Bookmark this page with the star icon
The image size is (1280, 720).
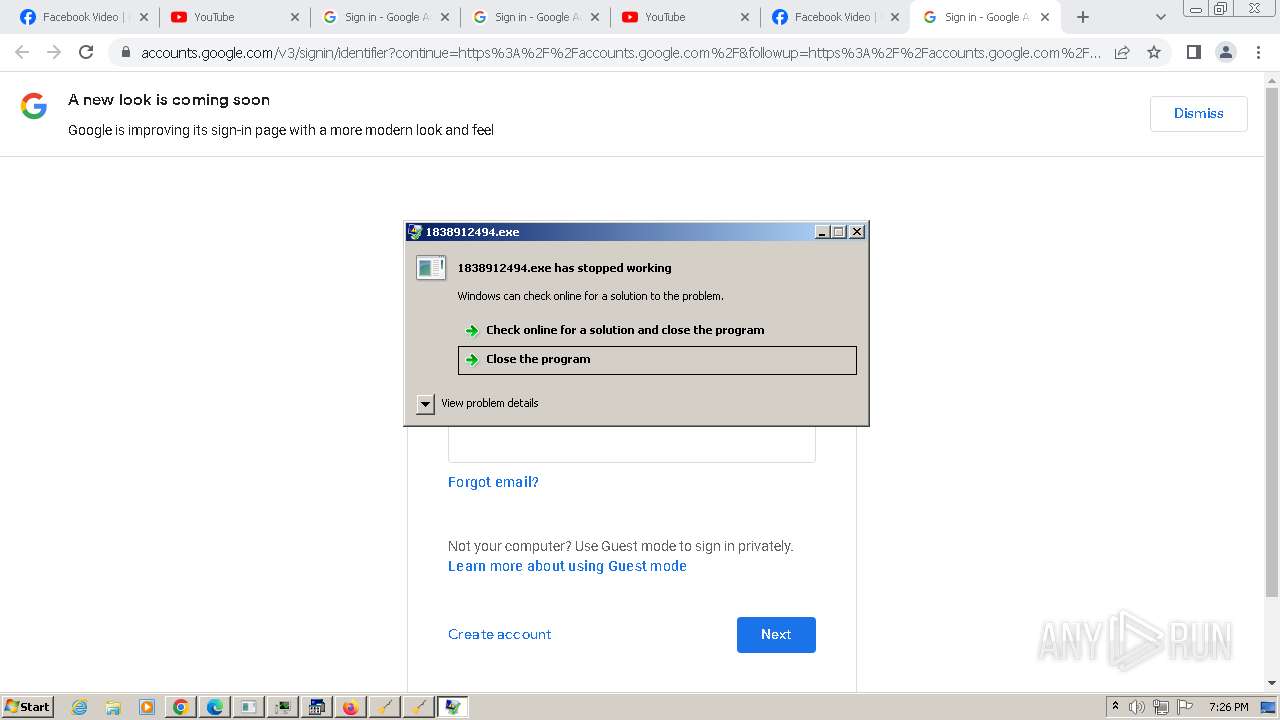pyautogui.click(x=1154, y=53)
